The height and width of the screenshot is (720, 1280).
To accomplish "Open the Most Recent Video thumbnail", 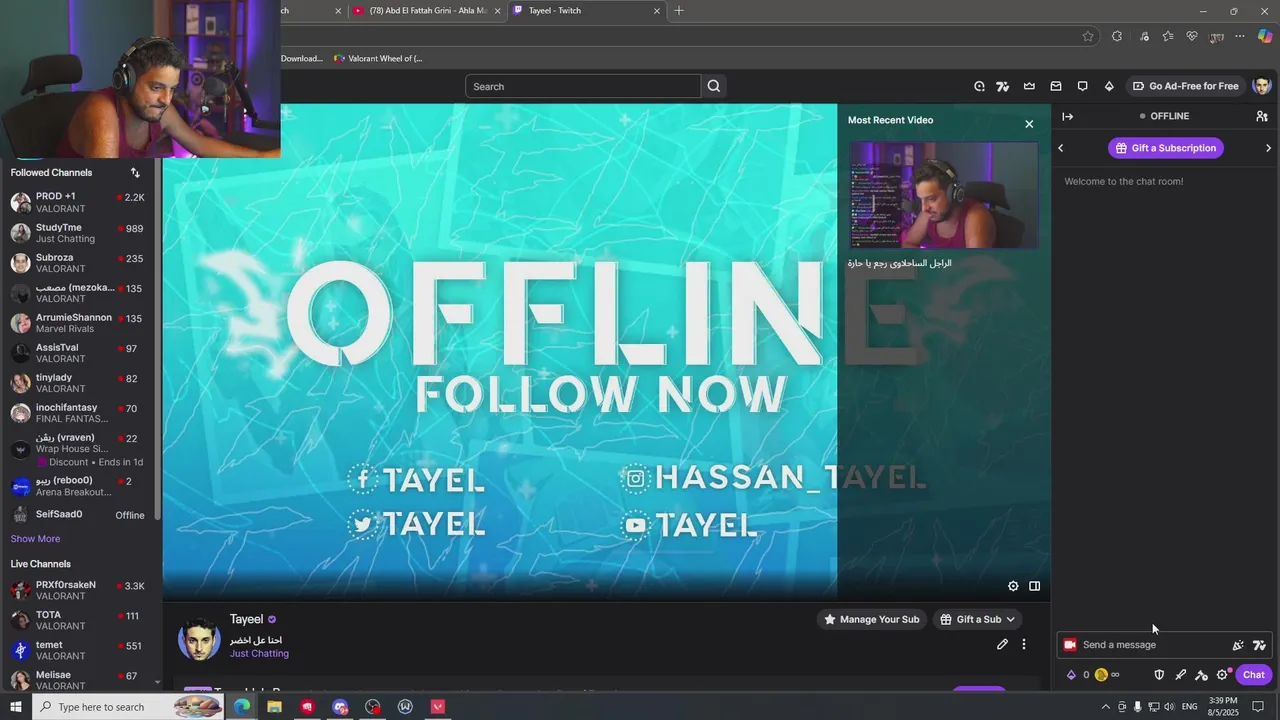I will pos(944,195).
